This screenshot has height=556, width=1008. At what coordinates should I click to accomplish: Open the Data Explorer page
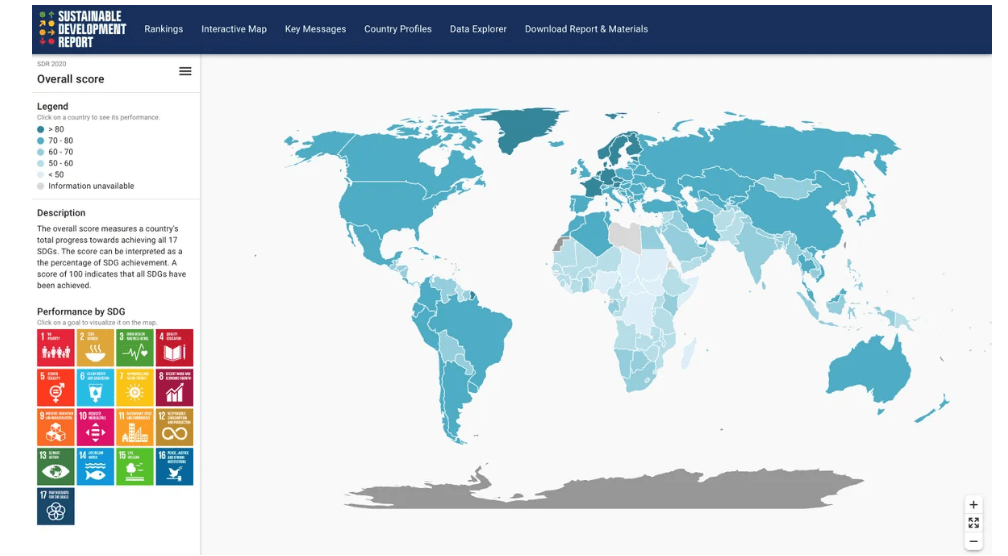(x=478, y=29)
